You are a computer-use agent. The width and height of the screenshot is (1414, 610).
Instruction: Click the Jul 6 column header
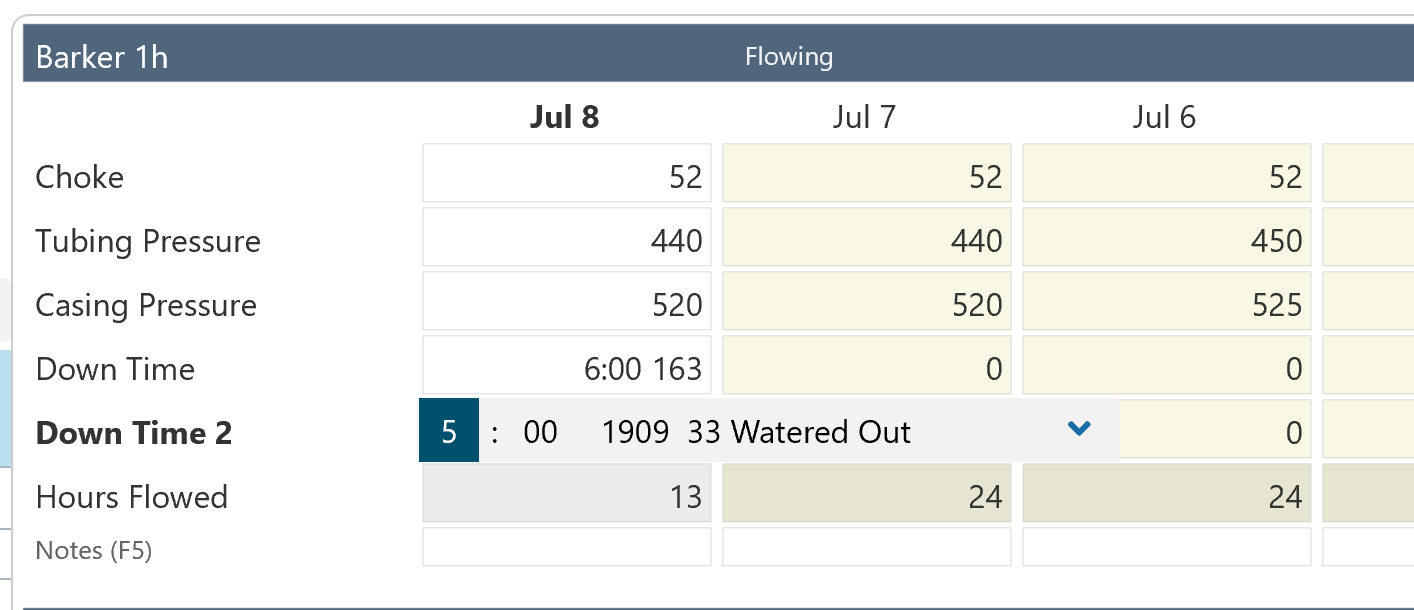coord(1164,118)
